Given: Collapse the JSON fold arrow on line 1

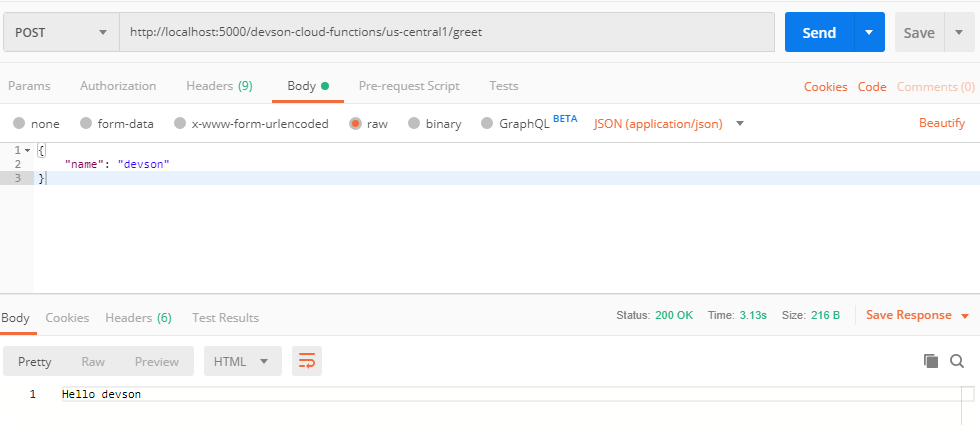Looking at the screenshot, I should pyautogui.click(x=28, y=151).
